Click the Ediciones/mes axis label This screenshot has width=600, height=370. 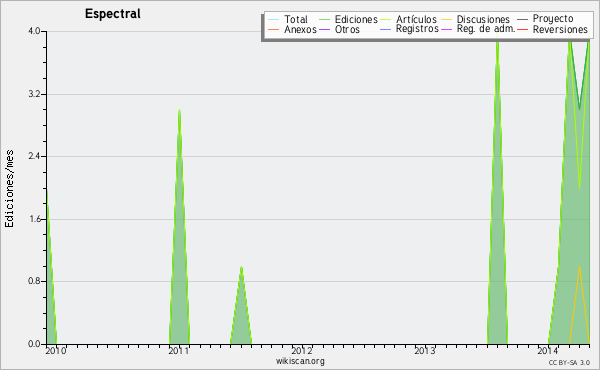pos(9,189)
